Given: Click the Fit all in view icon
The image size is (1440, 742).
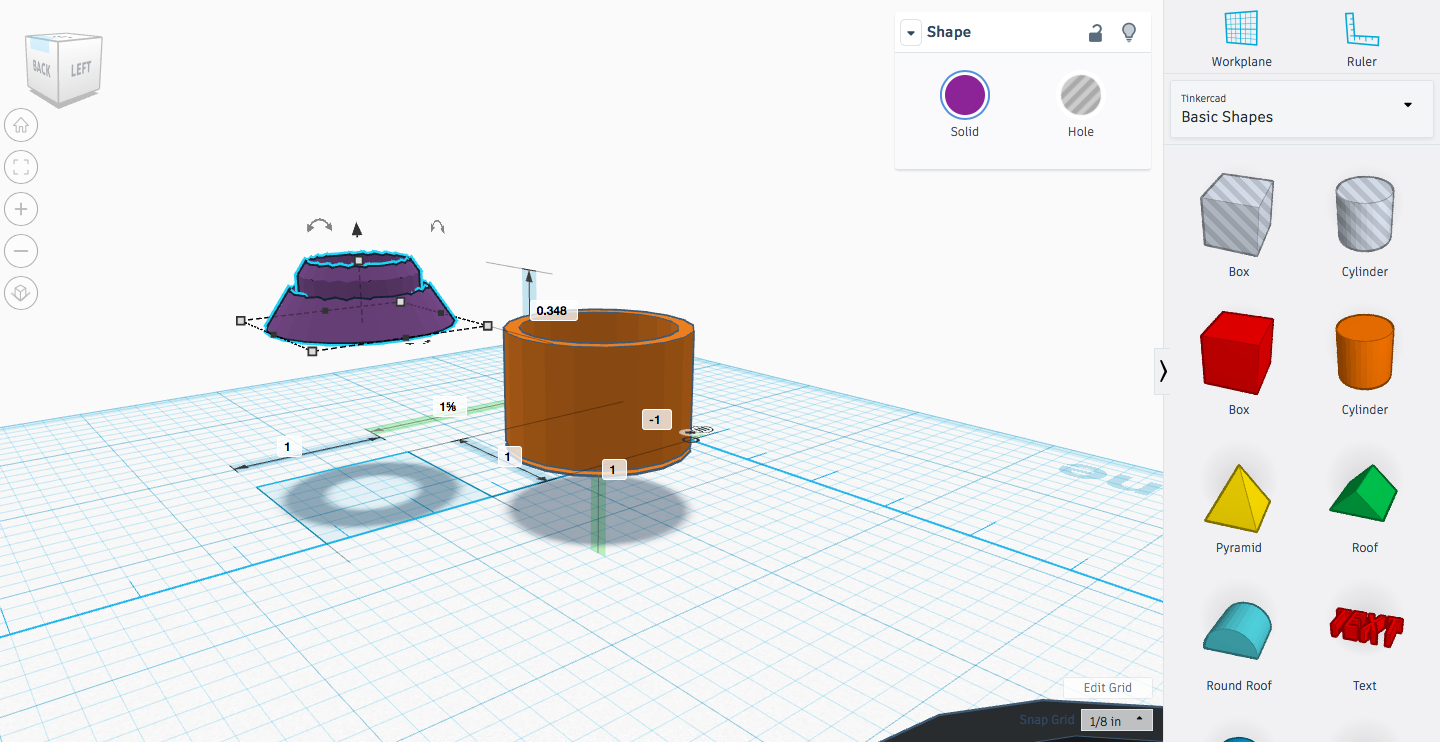Looking at the screenshot, I should coord(21,167).
